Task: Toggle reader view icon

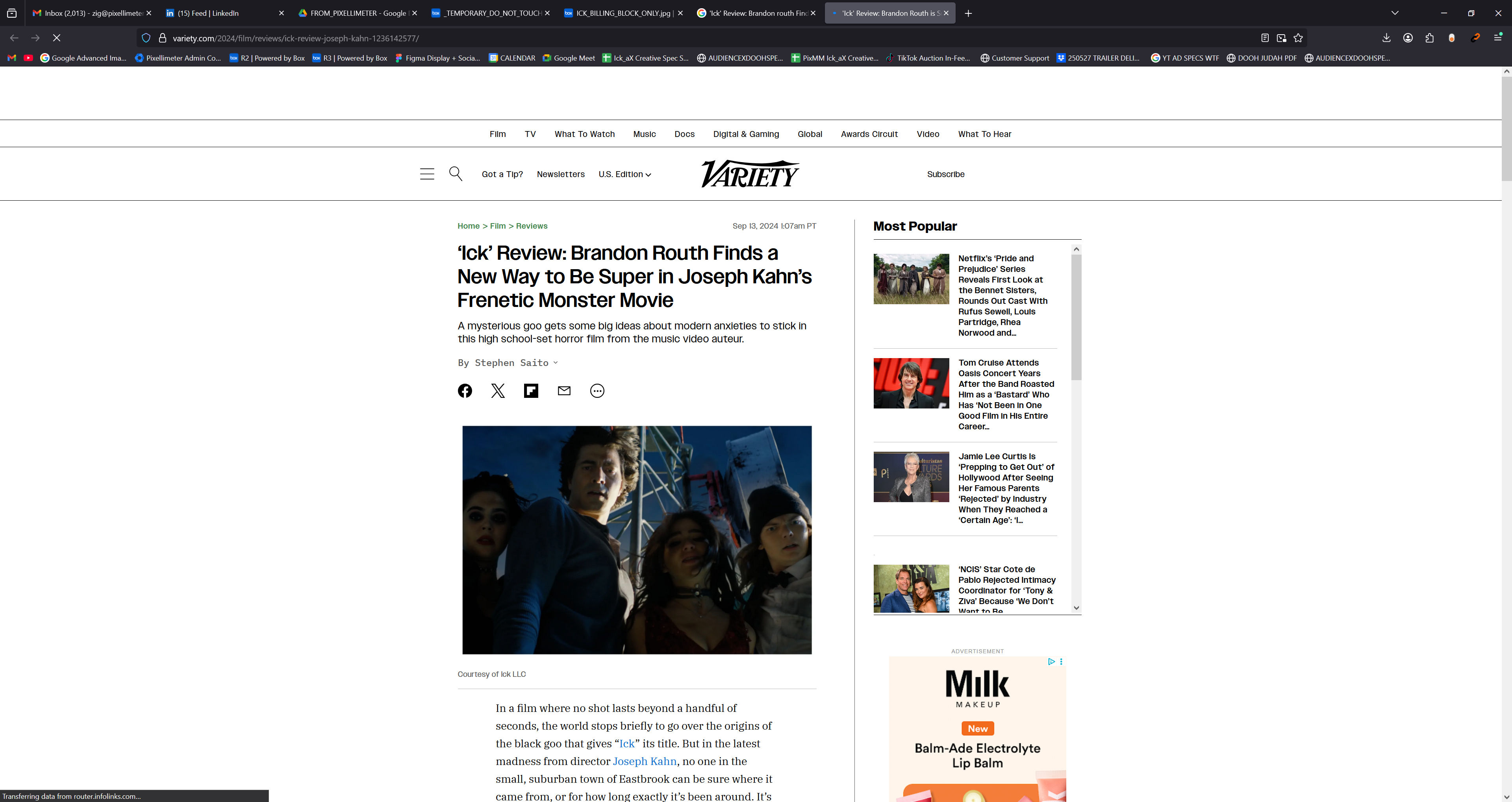Action: 1265,37
